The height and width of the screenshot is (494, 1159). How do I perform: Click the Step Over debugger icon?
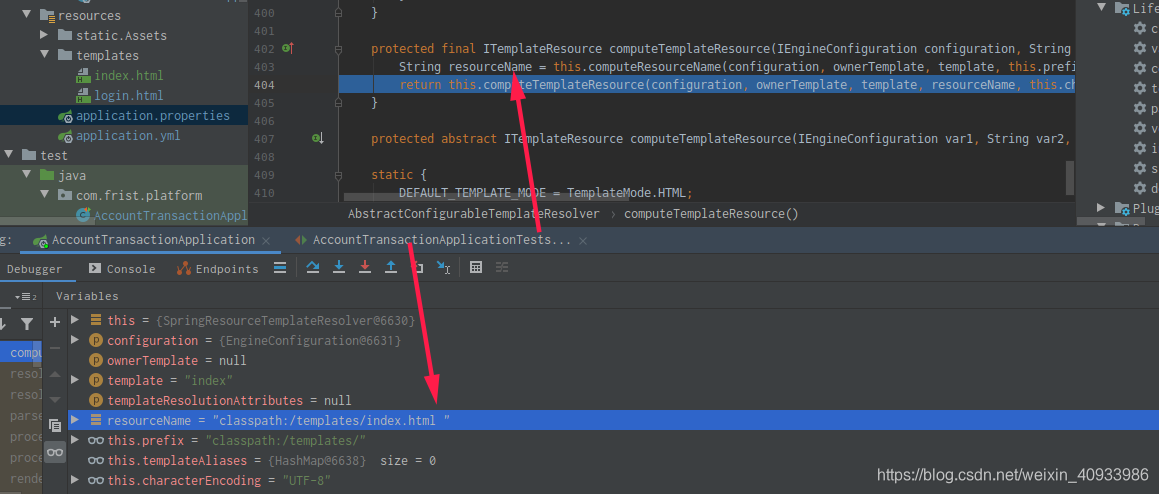[313, 268]
